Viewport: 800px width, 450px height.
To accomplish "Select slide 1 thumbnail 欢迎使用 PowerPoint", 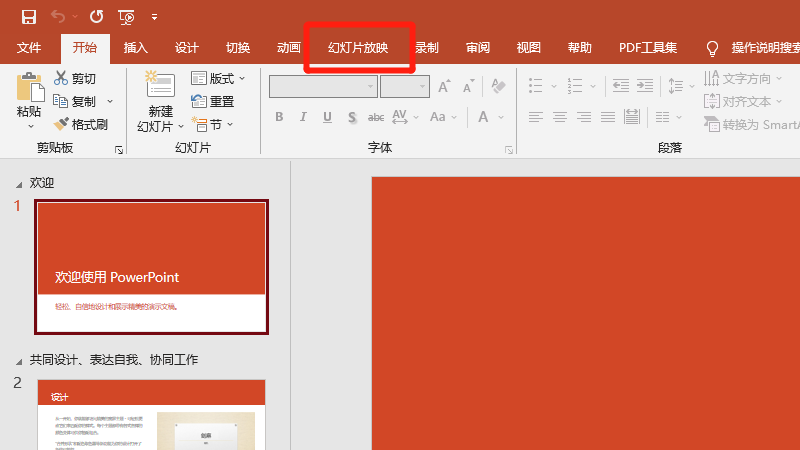I will pyautogui.click(x=151, y=266).
